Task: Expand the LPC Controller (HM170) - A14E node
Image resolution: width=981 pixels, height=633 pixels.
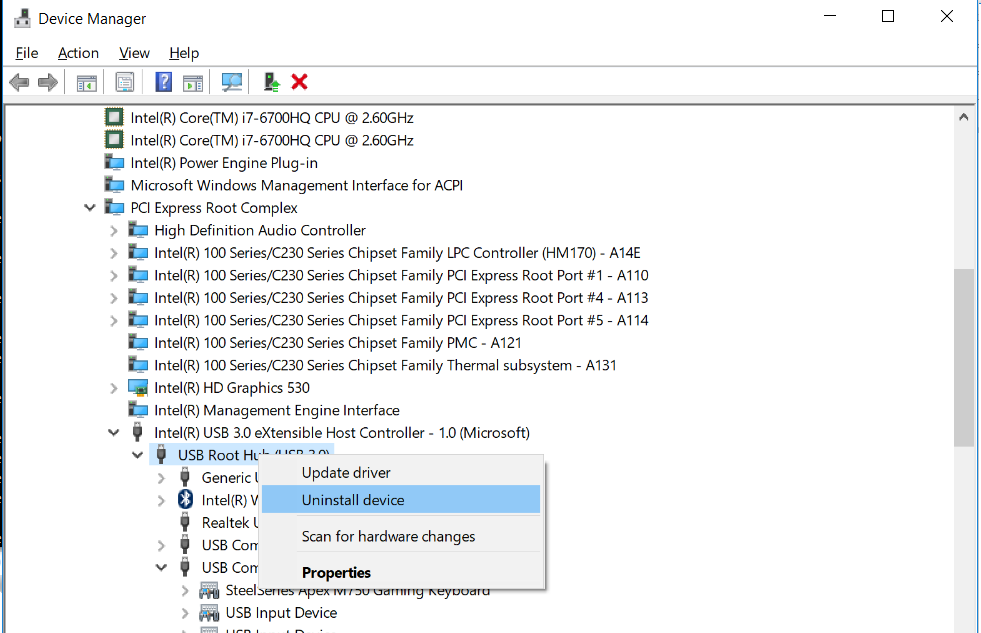Action: [114, 253]
